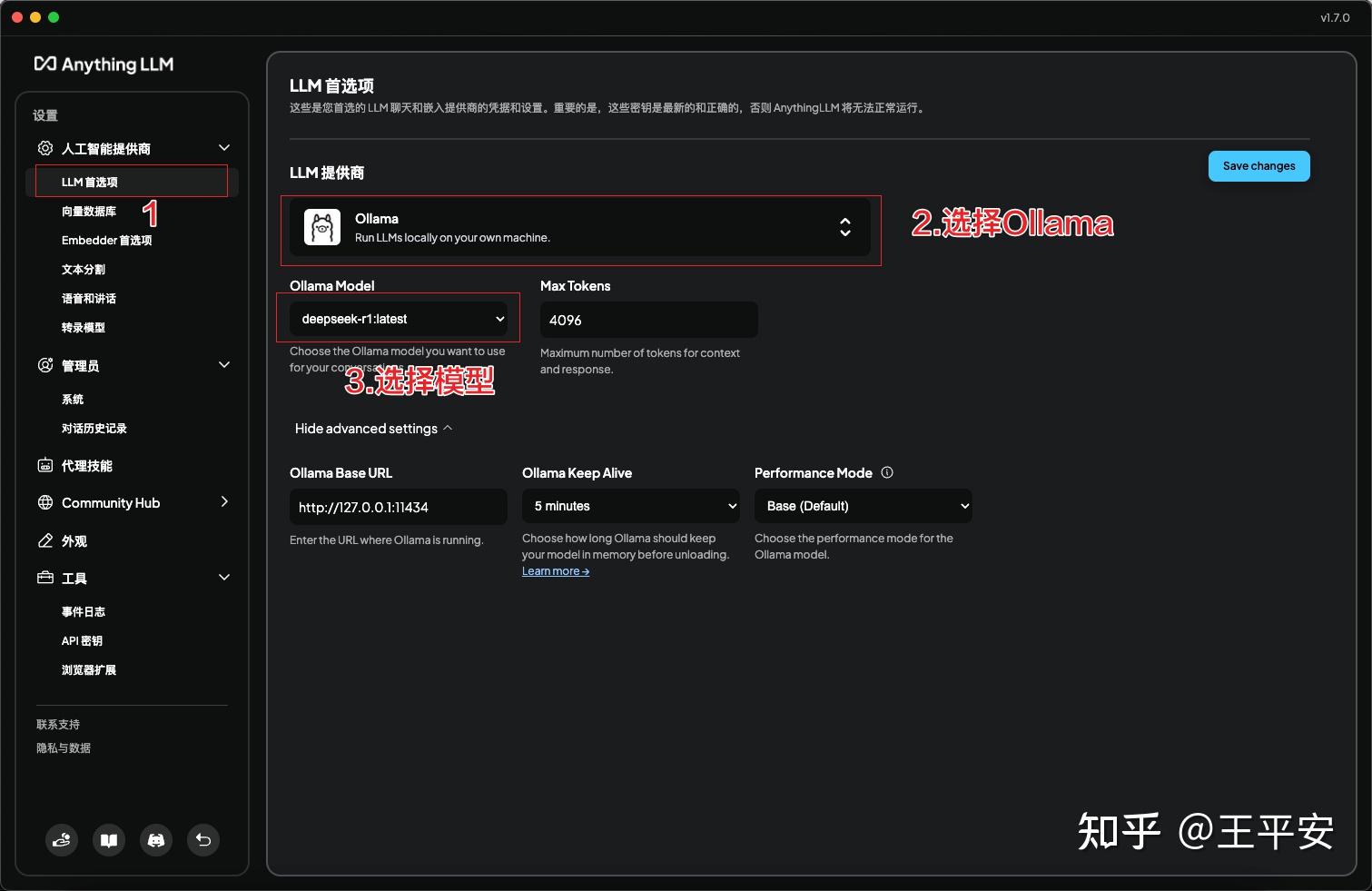Click the Performance Mode info icon
The width and height of the screenshot is (1372, 891).
tap(887, 472)
